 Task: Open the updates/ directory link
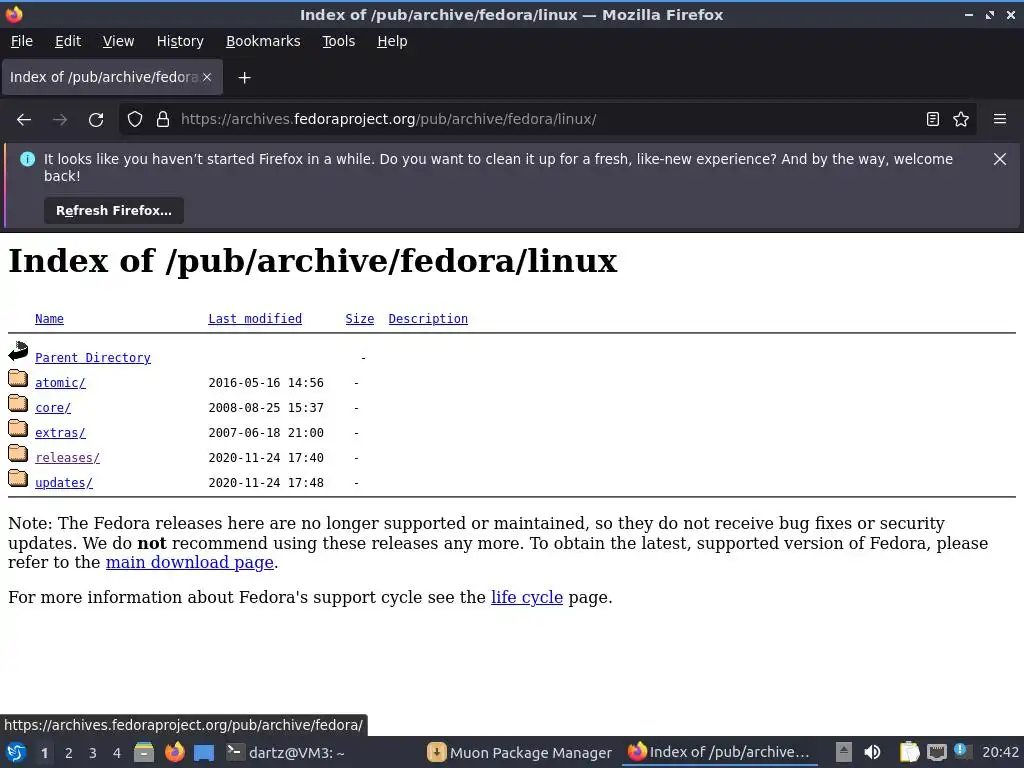click(64, 483)
